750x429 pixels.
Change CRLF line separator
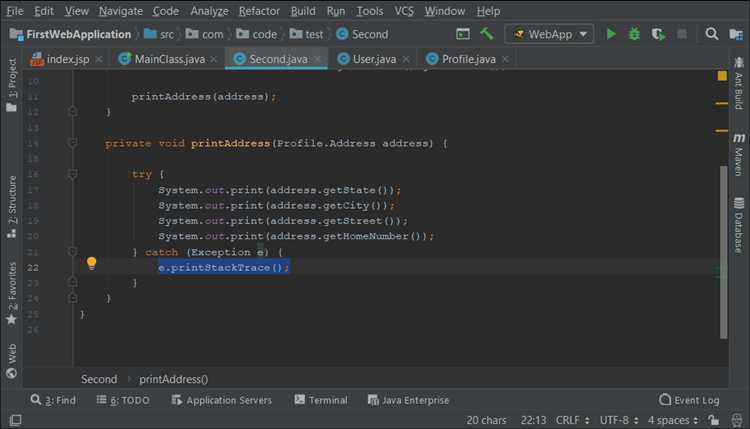pyautogui.click(x=573, y=420)
